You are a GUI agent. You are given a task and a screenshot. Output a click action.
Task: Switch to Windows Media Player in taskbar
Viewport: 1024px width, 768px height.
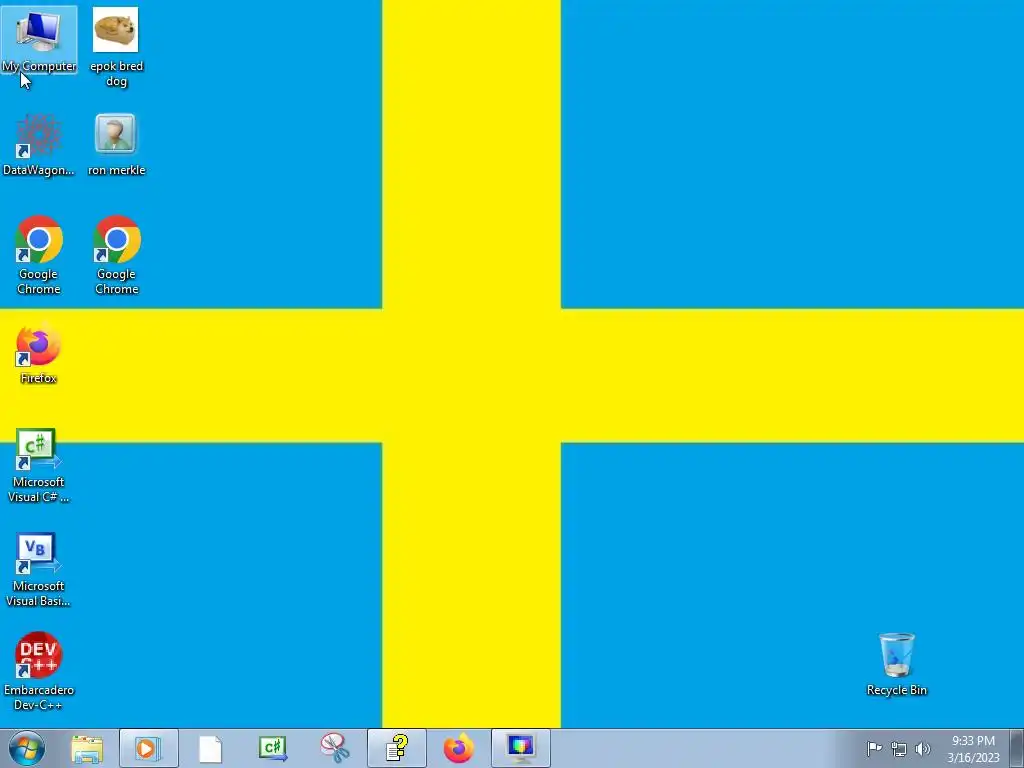149,748
